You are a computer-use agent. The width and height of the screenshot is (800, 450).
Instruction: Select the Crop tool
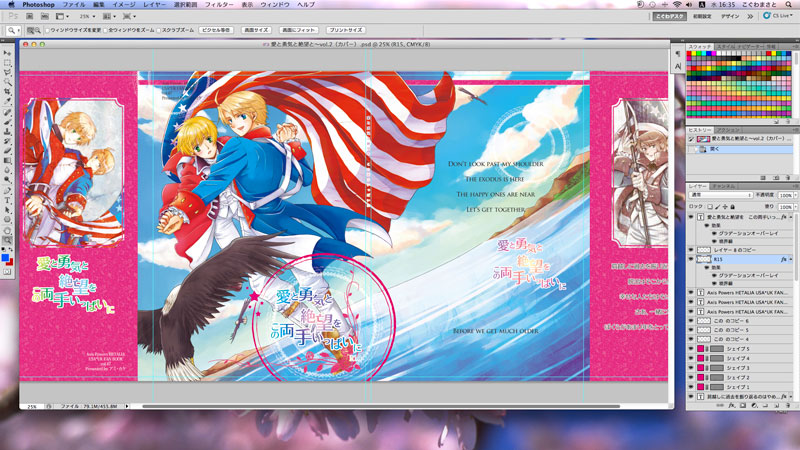point(7,91)
